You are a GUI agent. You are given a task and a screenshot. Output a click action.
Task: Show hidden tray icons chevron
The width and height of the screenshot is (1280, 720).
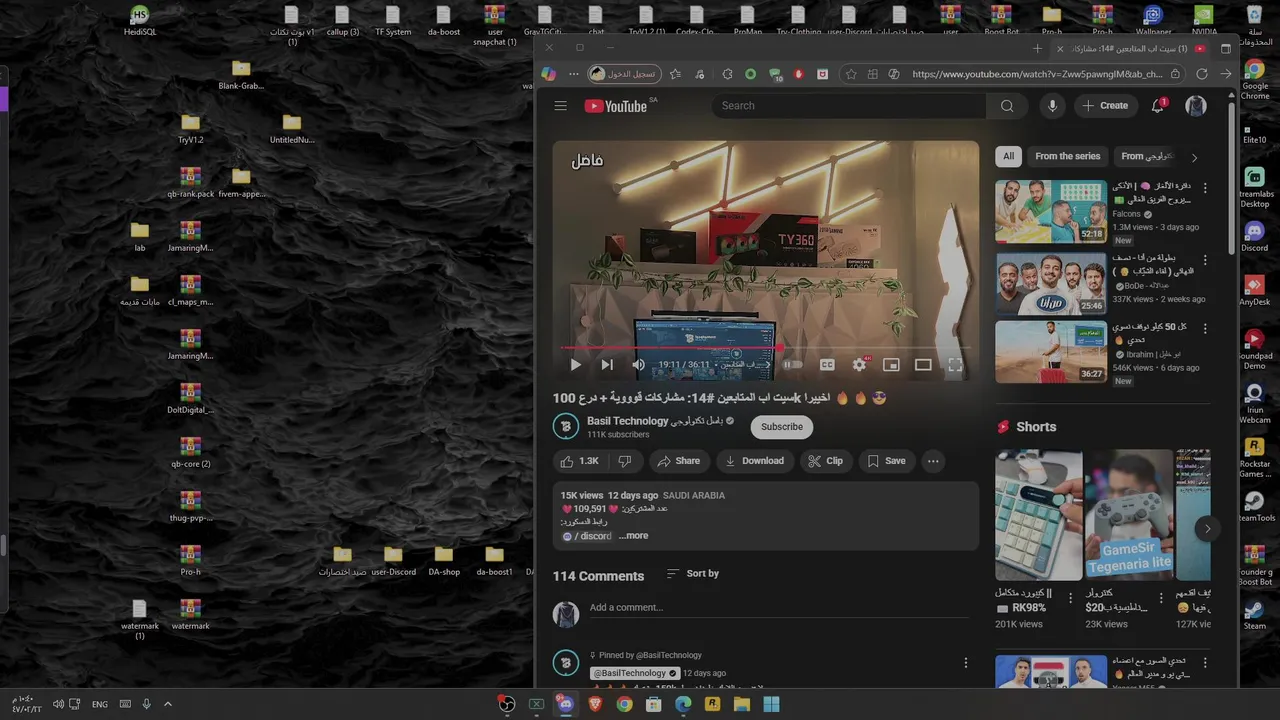click(x=167, y=704)
